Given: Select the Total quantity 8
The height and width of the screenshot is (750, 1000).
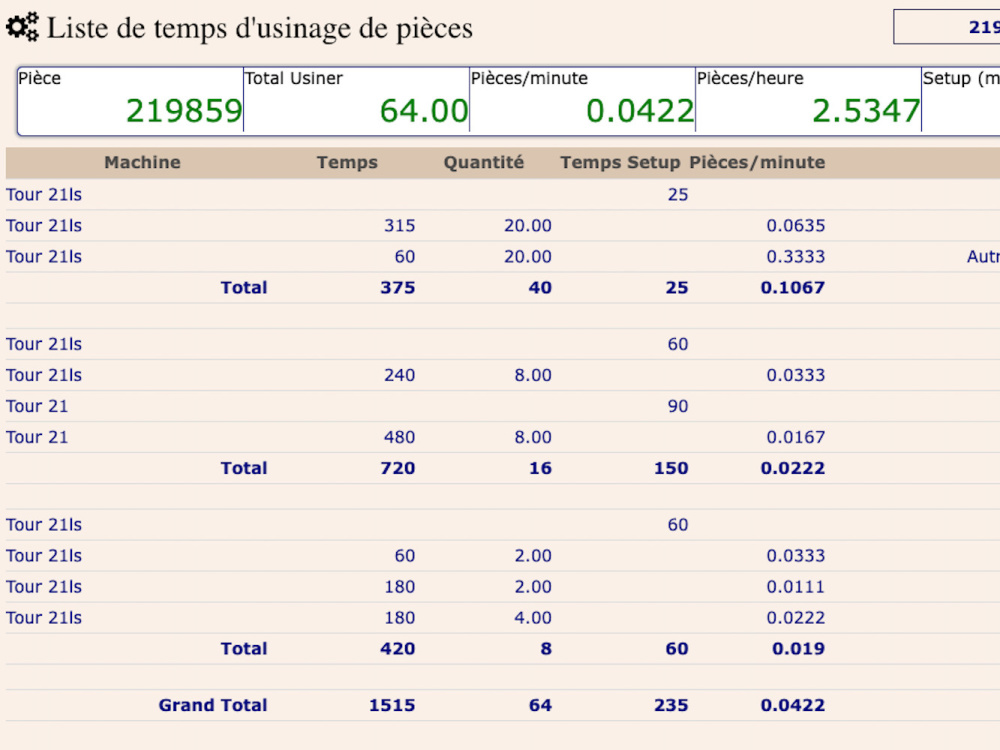Looking at the screenshot, I should pyautogui.click(x=546, y=649).
